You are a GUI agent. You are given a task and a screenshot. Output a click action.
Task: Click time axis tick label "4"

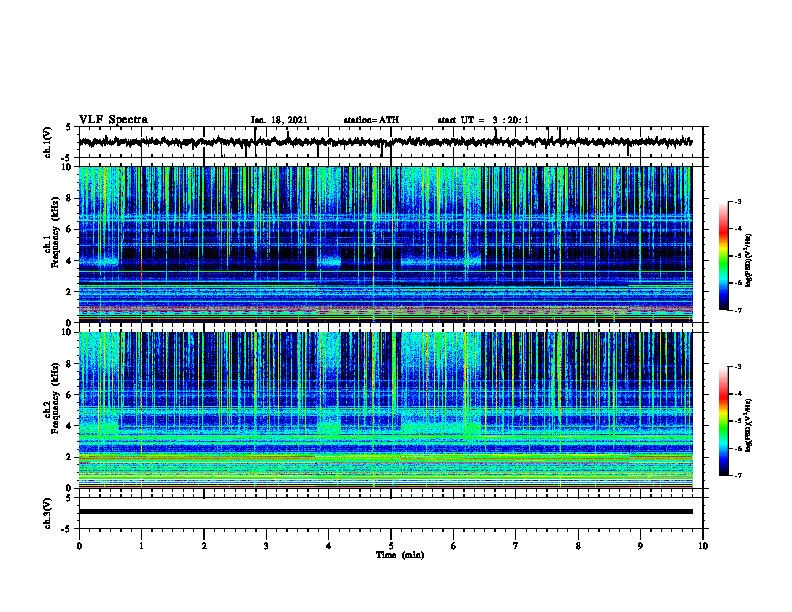coord(329,546)
